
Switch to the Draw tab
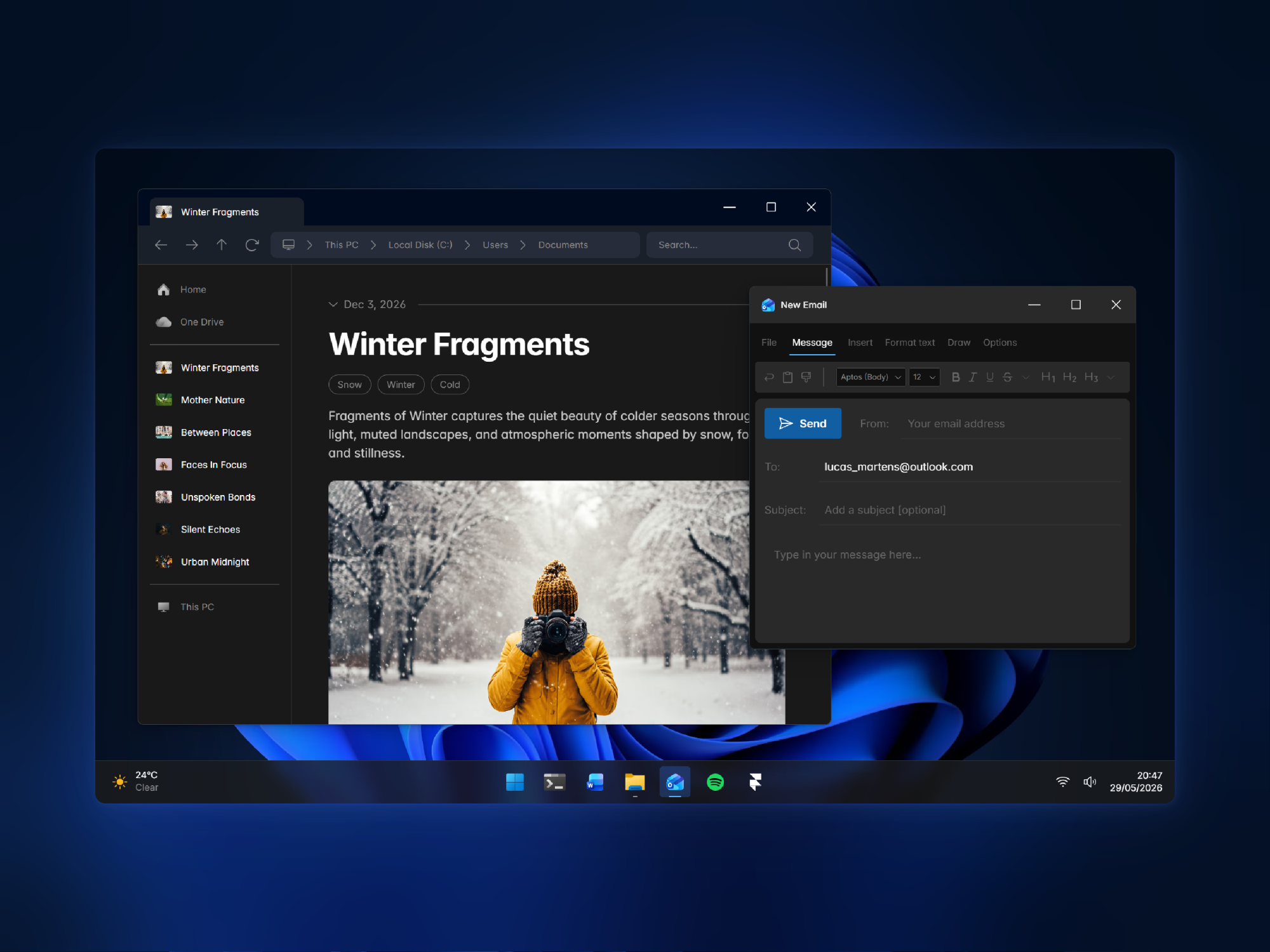[x=959, y=343]
